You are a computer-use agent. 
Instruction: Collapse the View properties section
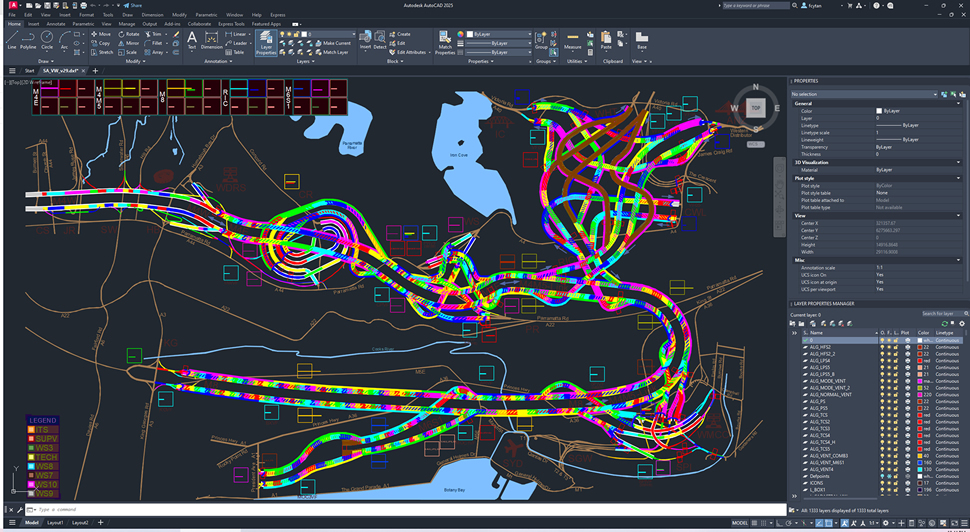point(959,215)
